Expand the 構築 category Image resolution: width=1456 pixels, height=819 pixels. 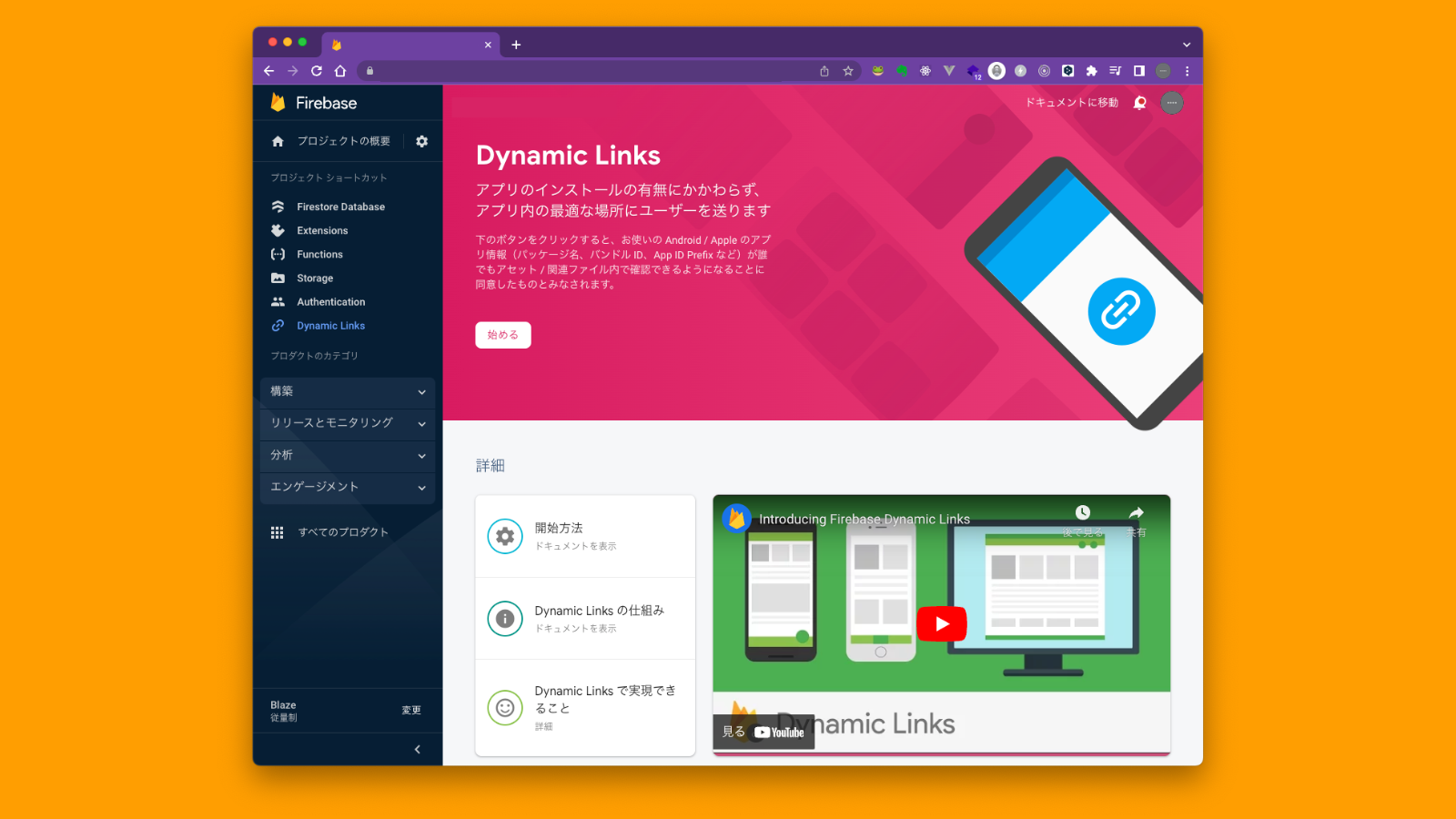pos(348,391)
